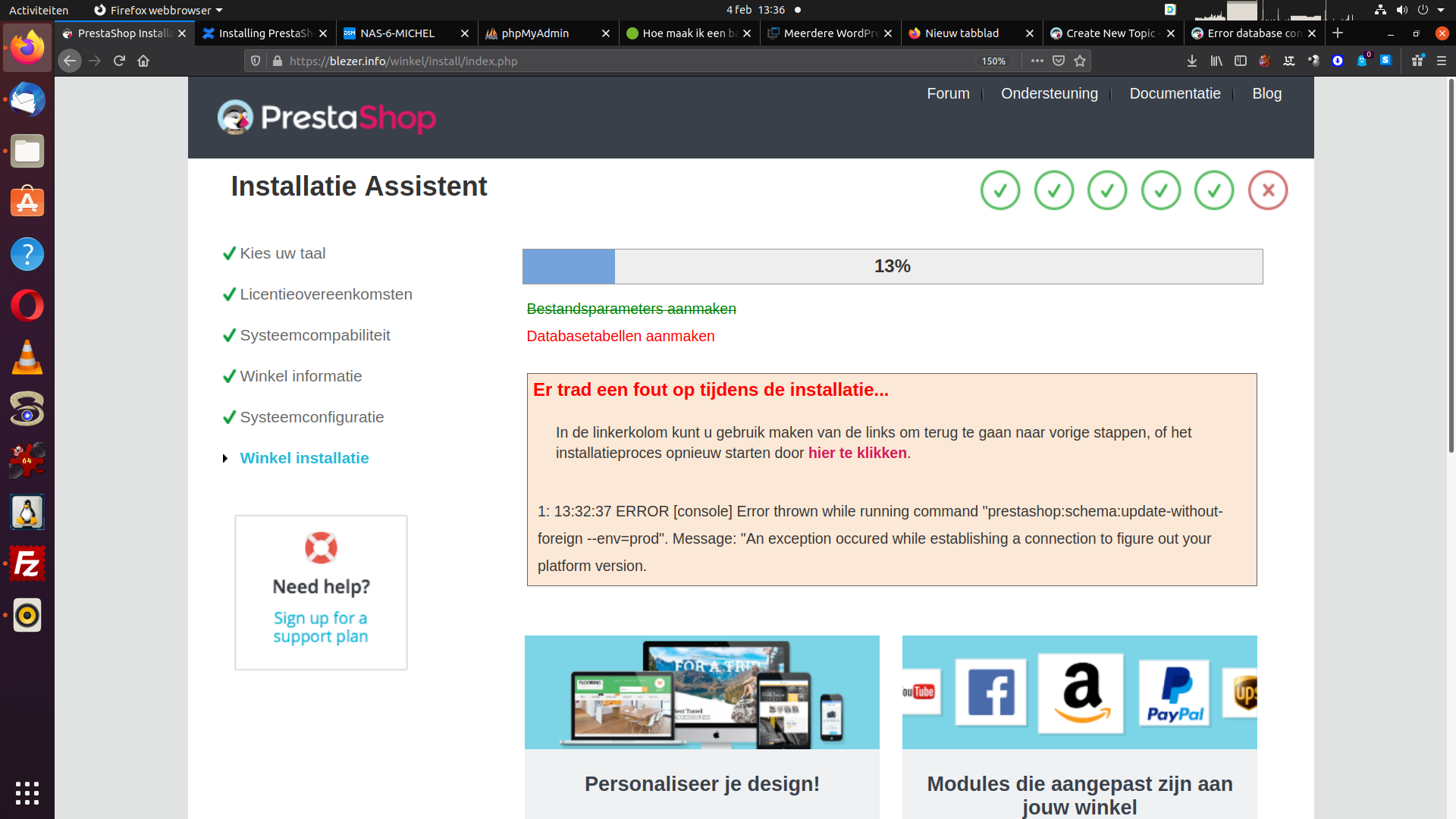This screenshot has width=1456, height=819.
Task: Reload the page with the refresh icon
Action: coord(119,61)
